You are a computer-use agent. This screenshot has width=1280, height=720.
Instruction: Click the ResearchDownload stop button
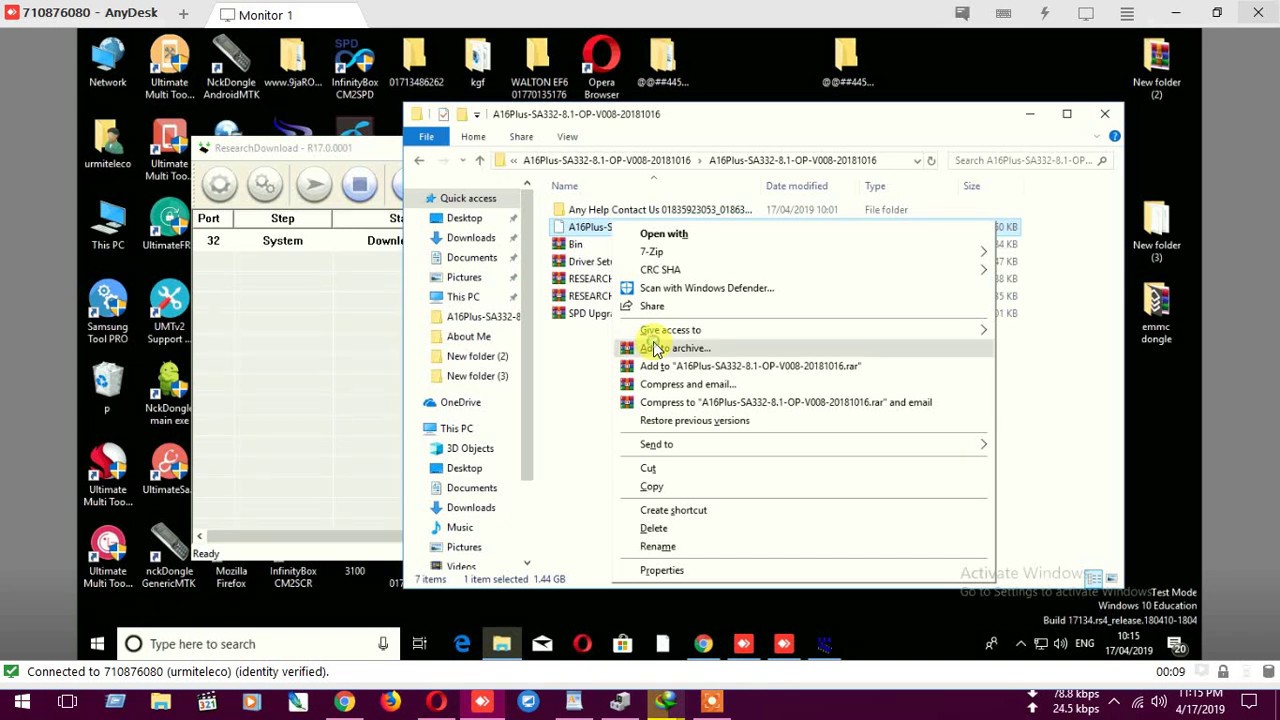[360, 185]
